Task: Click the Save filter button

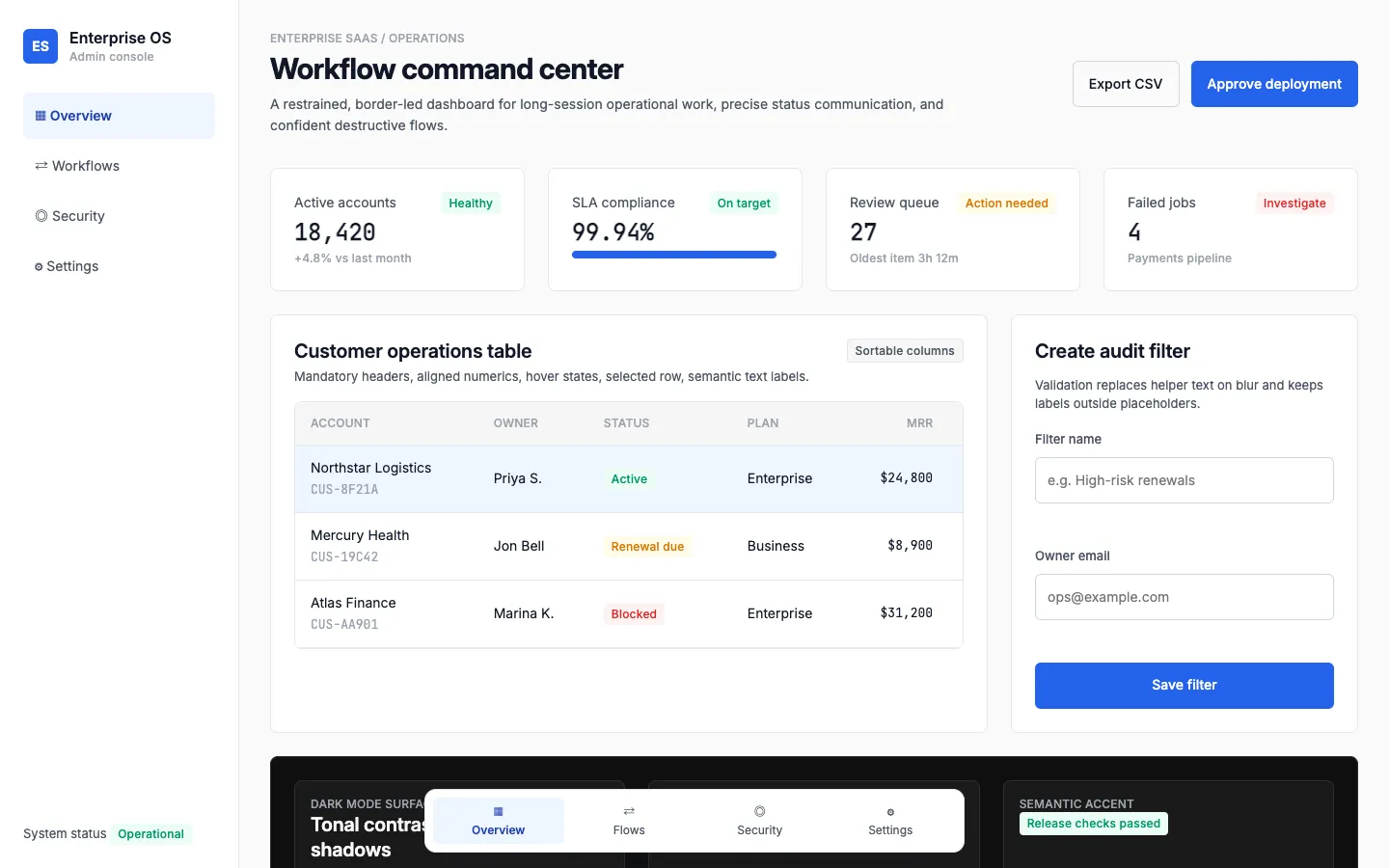Action: point(1185,686)
